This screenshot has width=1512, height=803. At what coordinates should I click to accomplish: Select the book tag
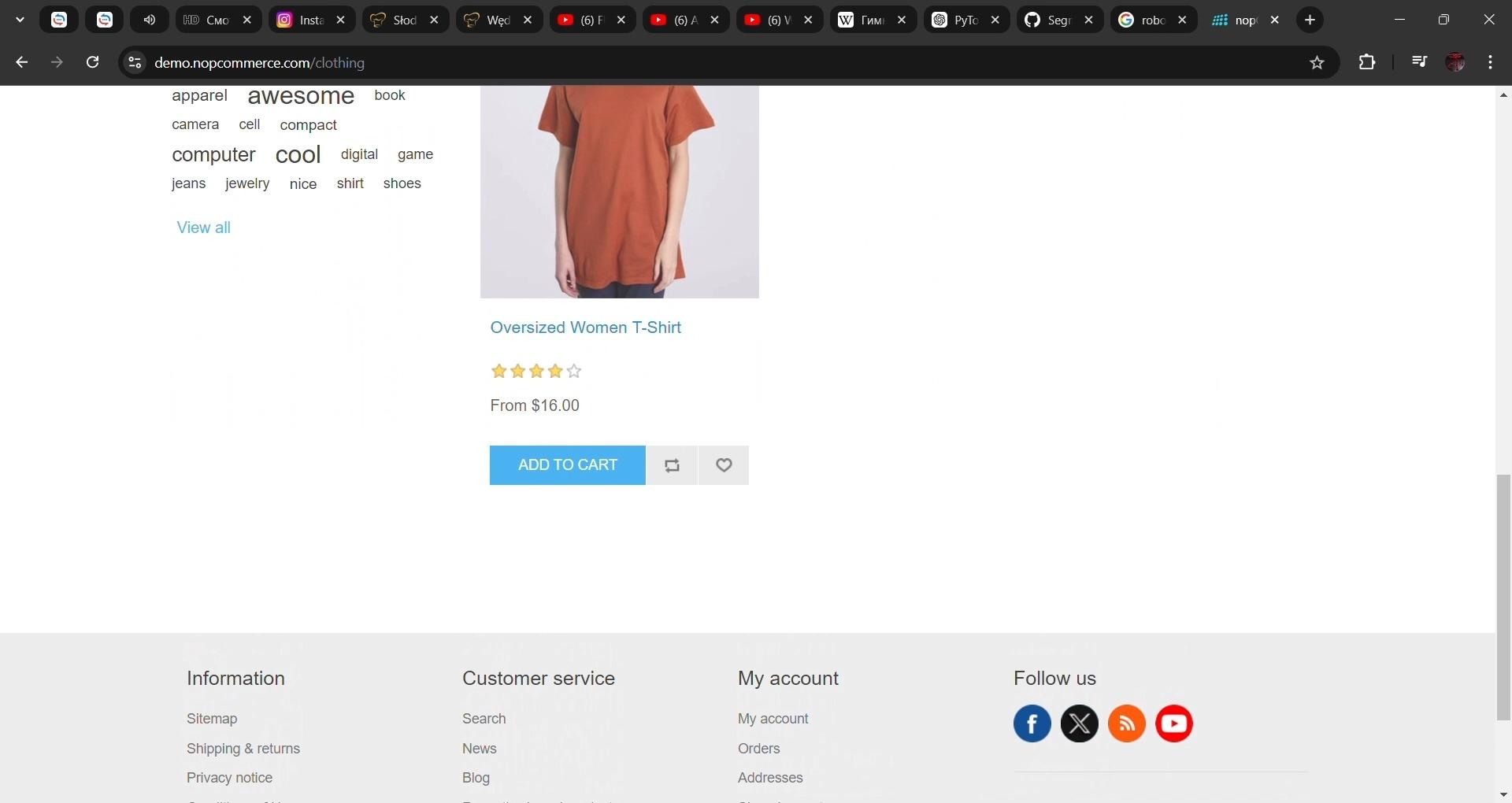click(x=390, y=95)
